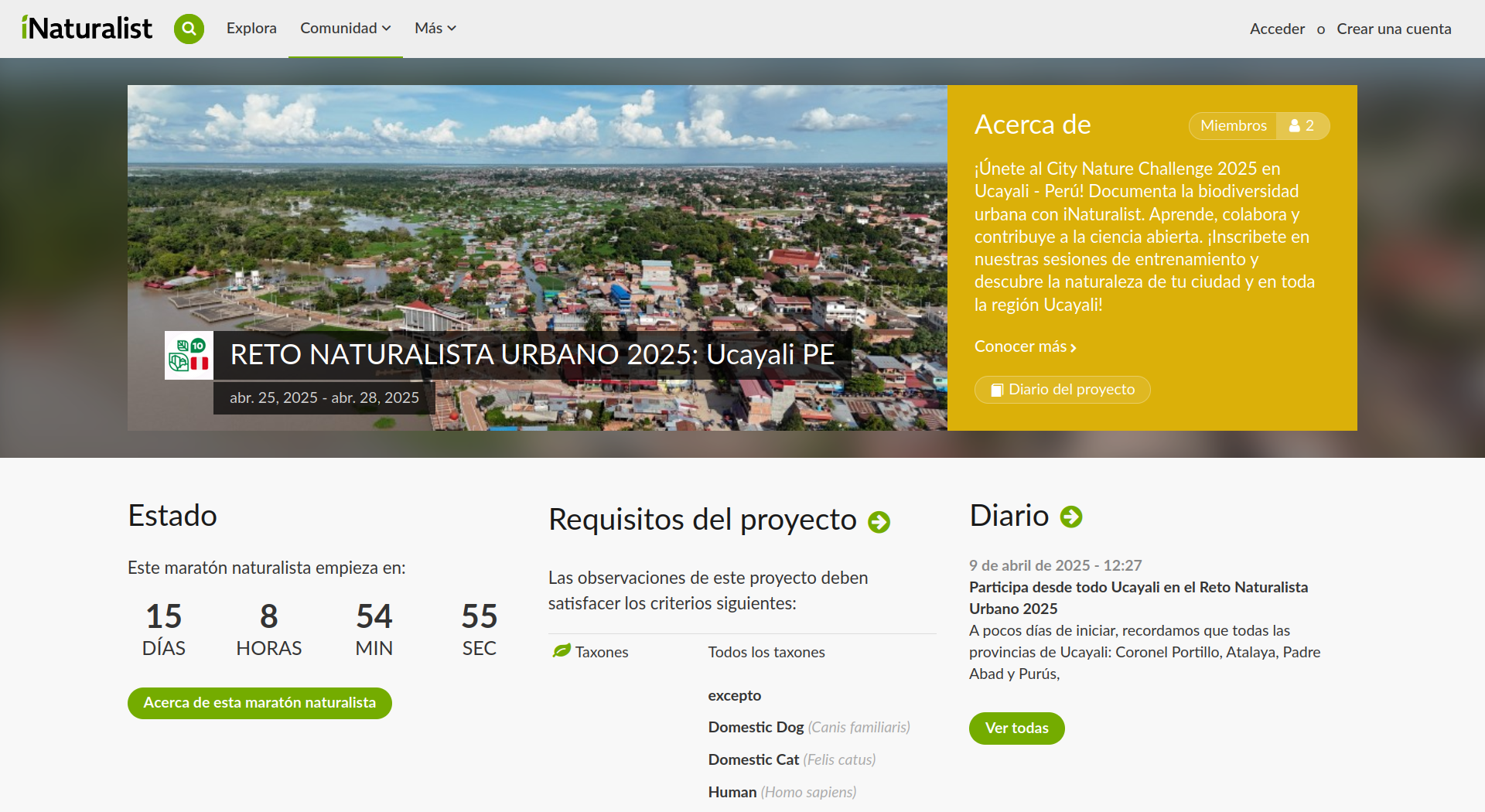The width and height of the screenshot is (1485, 812).
Task: Click the countdown '55 SEC' value
Action: (x=480, y=629)
